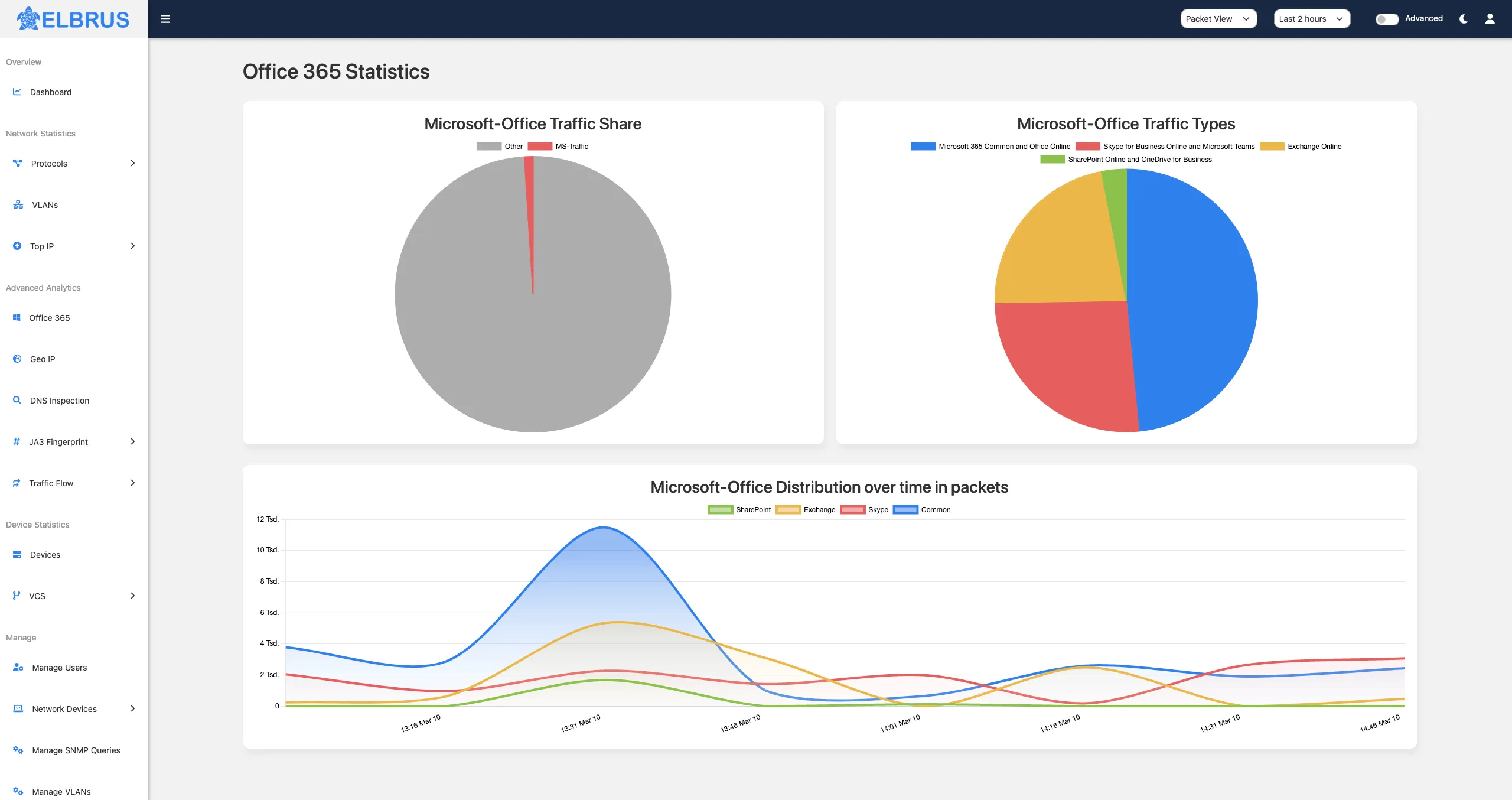Open the Last 2 hours time range dropdown
The height and width of the screenshot is (800, 1512).
pos(1312,19)
